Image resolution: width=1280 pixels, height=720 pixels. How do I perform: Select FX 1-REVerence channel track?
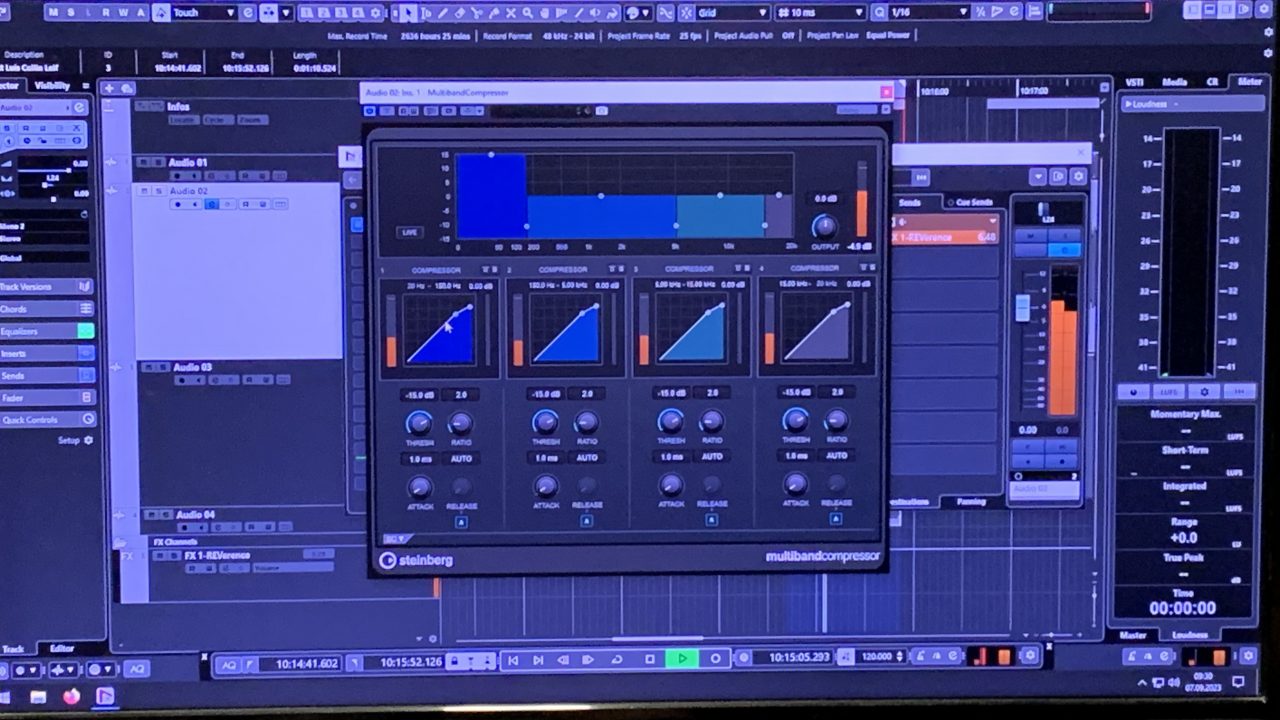point(217,555)
